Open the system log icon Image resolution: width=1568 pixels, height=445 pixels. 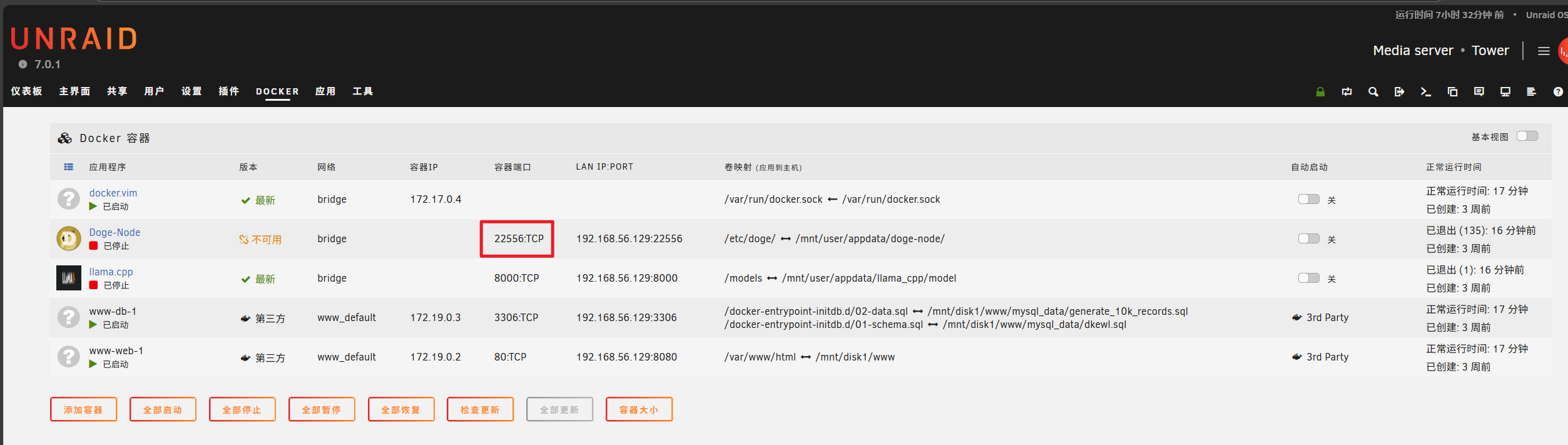point(1531,92)
